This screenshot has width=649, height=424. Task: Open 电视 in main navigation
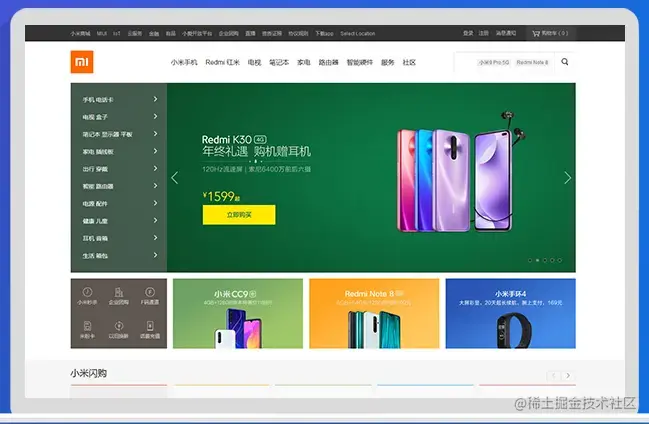(254, 62)
